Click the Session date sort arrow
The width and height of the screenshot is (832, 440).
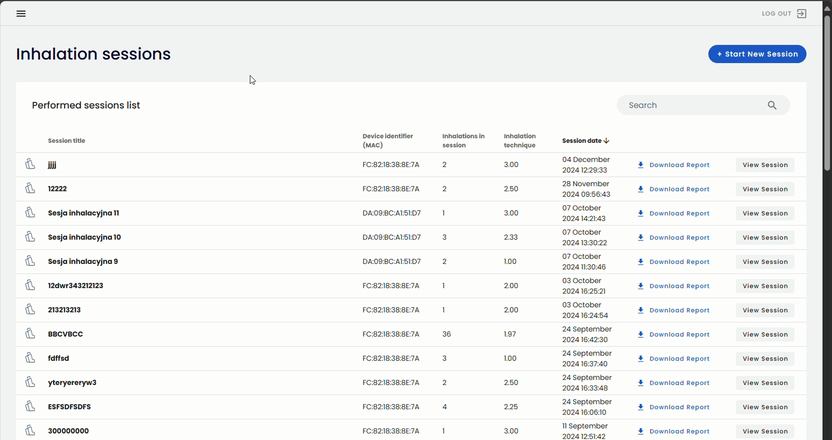pos(606,141)
